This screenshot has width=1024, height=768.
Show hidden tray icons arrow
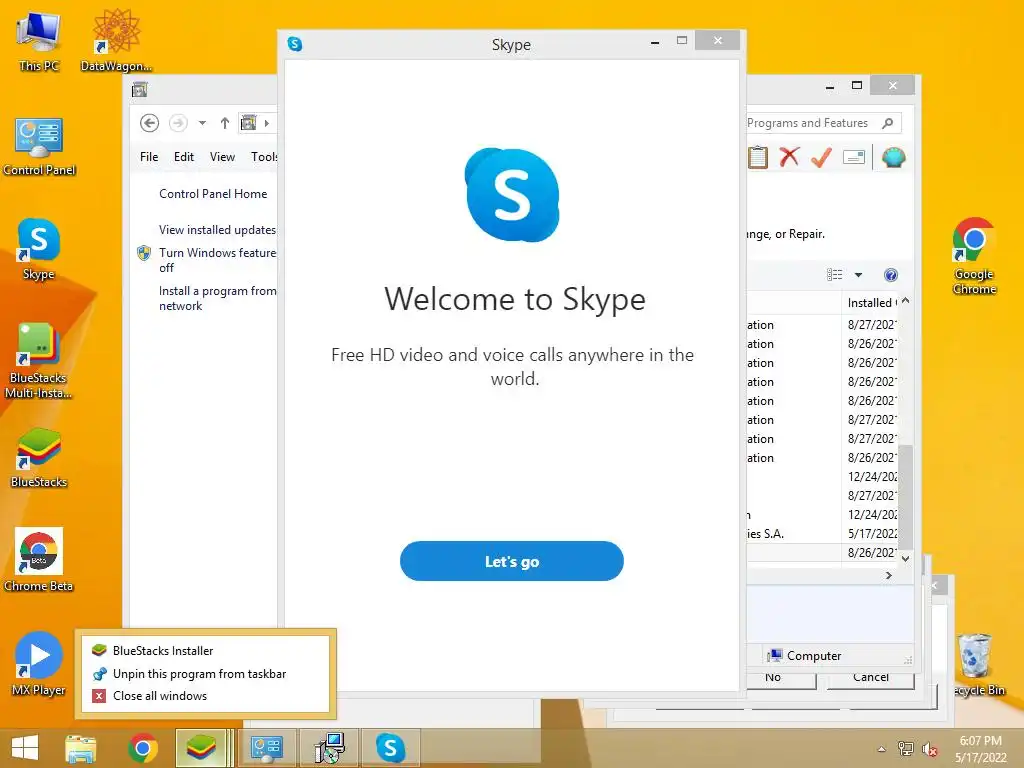pos(882,749)
